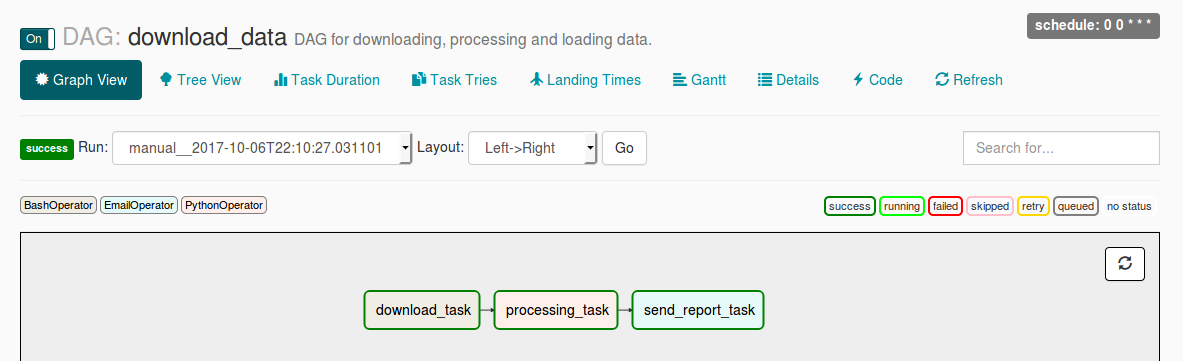Open Task Duration bar chart view

click(x=327, y=80)
